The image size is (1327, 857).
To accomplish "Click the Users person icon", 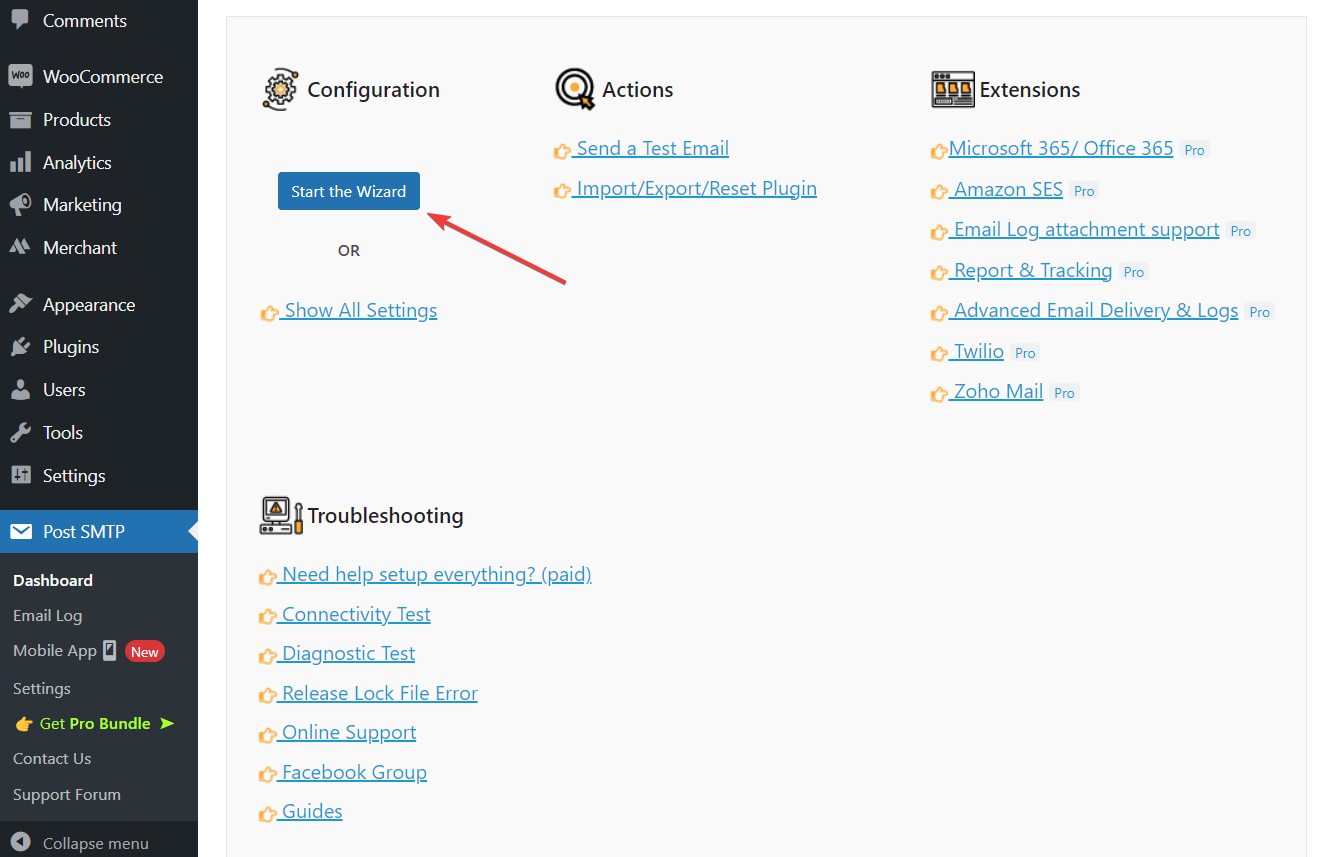I will pos(20,390).
